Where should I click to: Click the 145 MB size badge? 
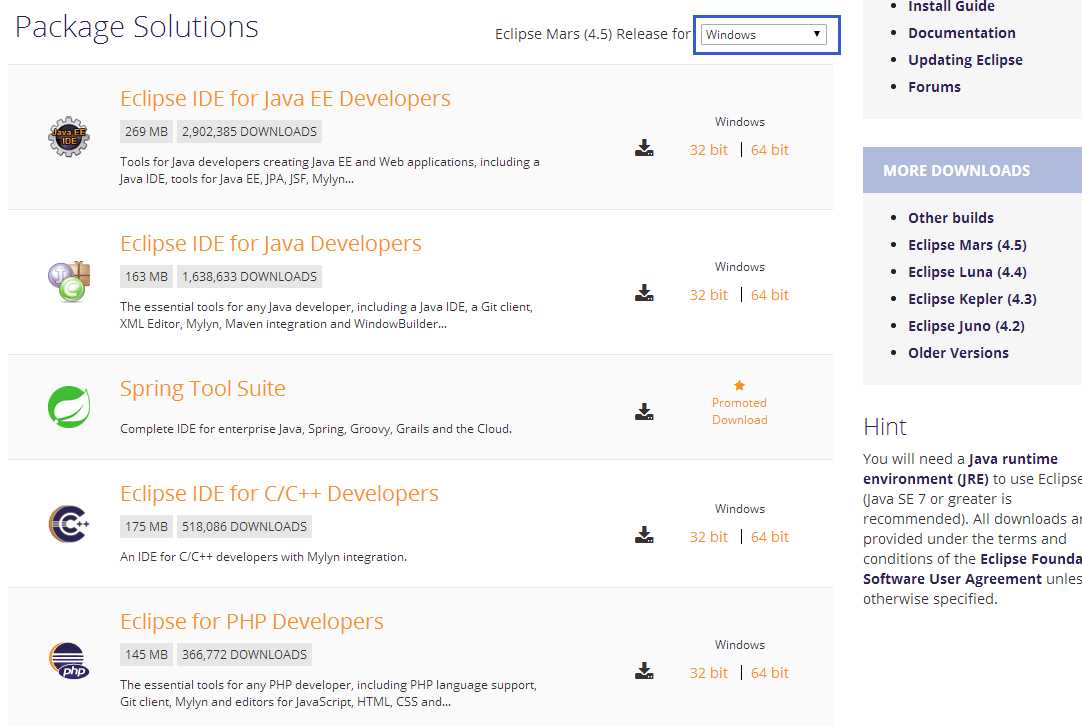146,655
